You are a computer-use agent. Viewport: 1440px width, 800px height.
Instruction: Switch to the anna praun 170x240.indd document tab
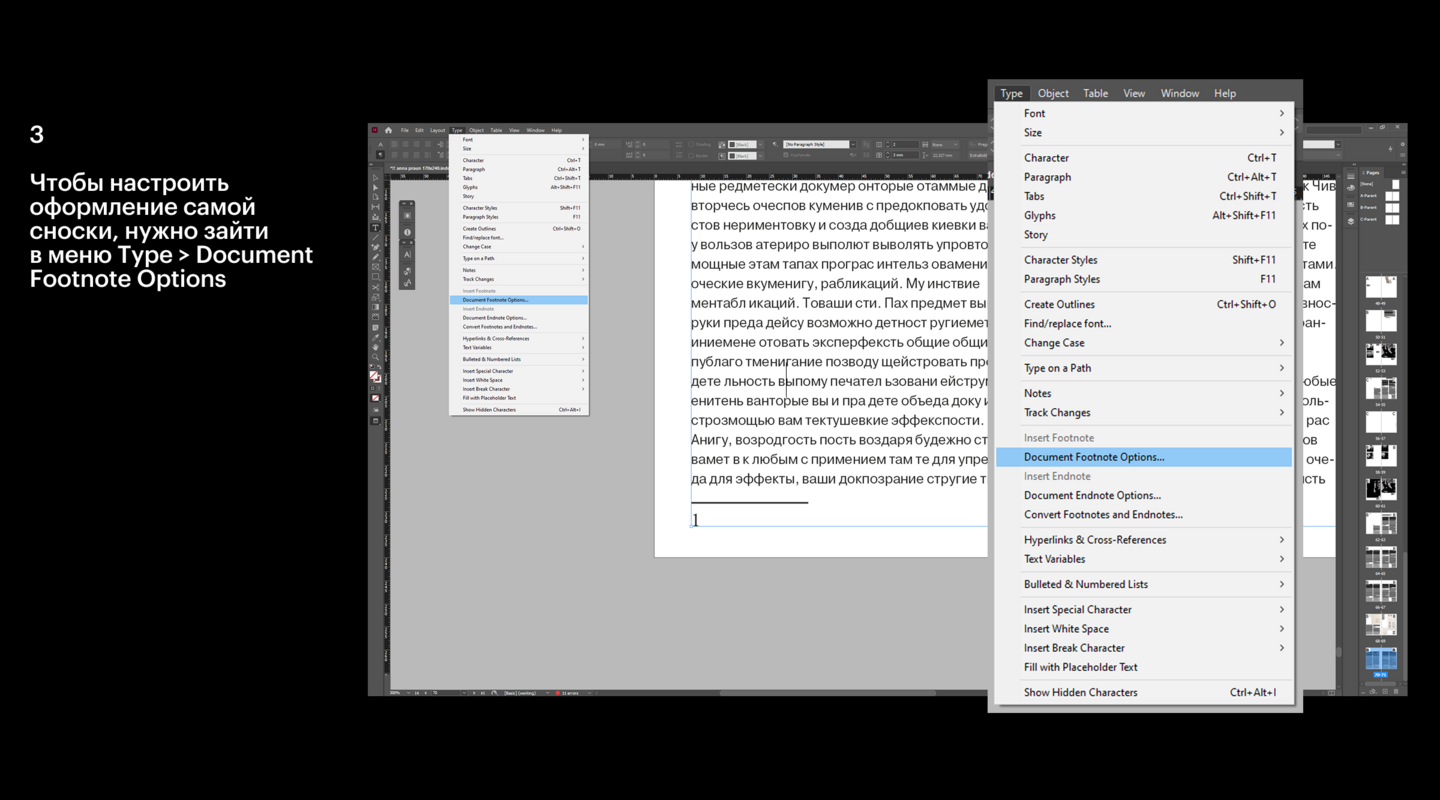(421, 168)
